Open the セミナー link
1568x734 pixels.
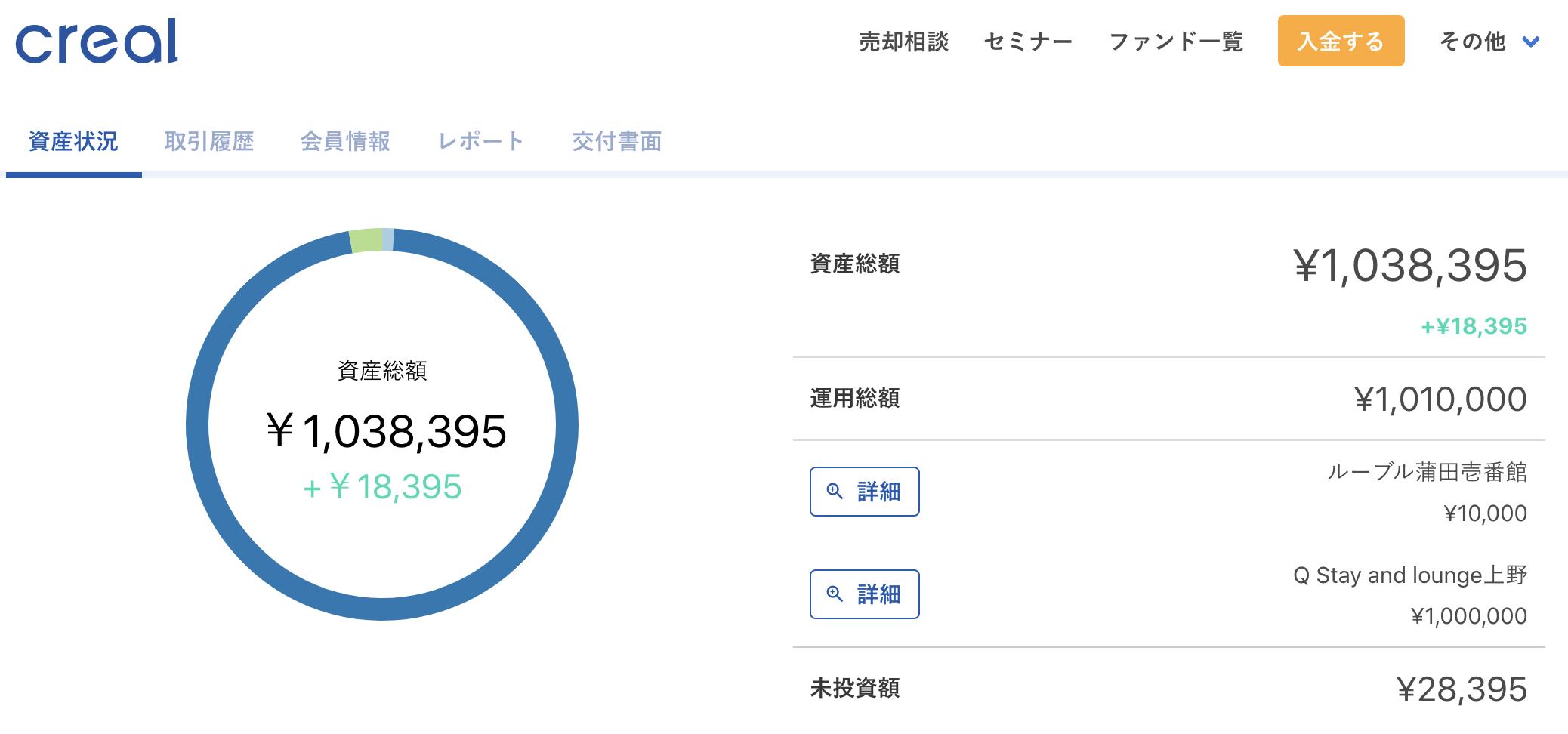coord(1028,42)
